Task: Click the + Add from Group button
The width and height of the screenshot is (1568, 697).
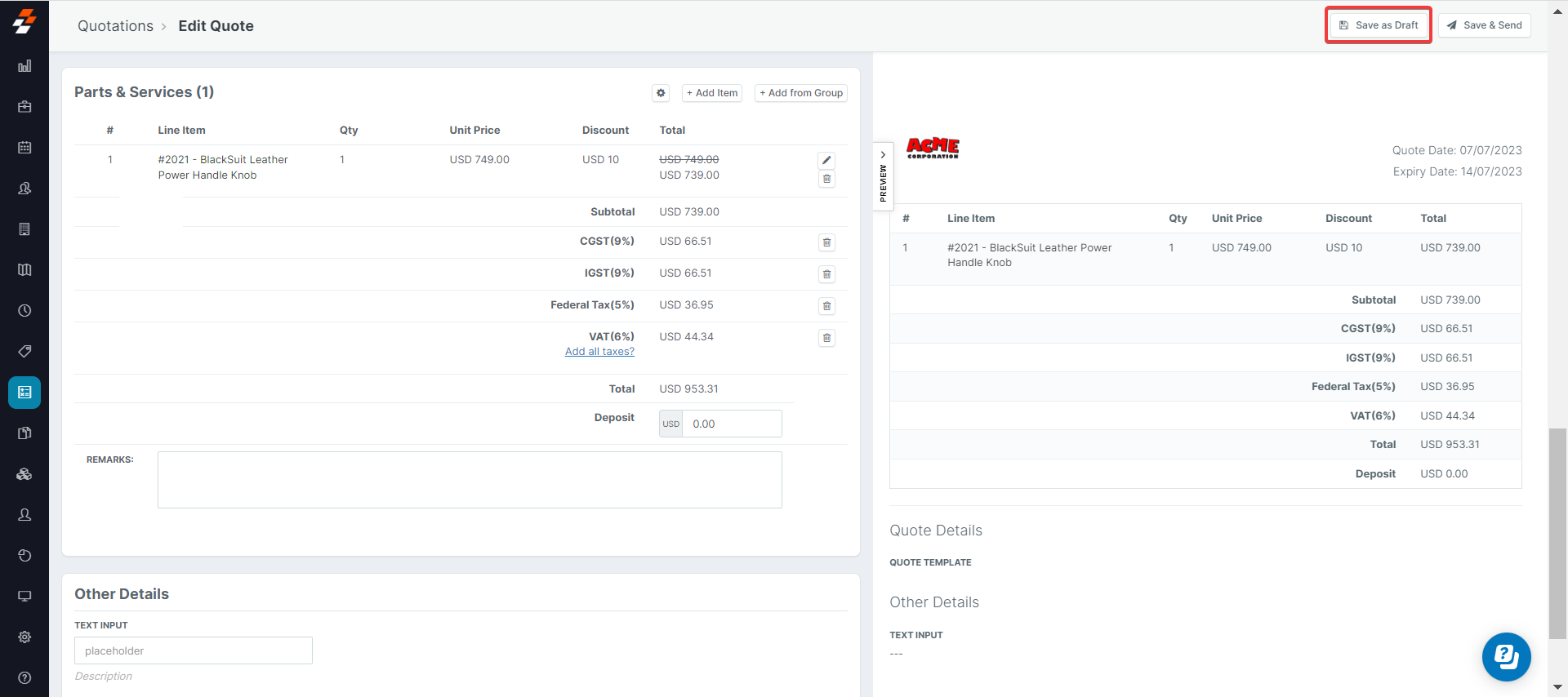Action: 800,93
